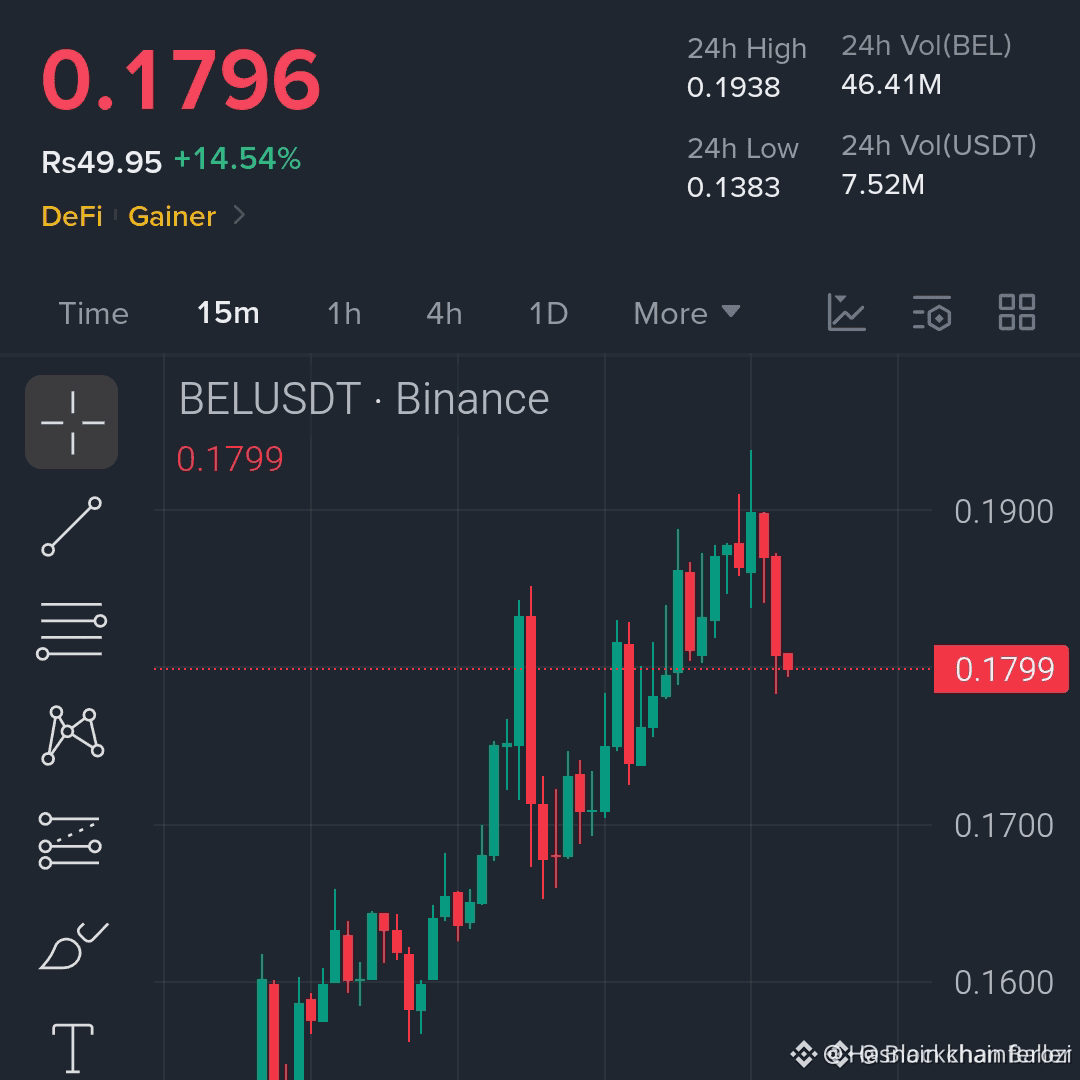Pick the forecasting position tool icon

point(70,840)
